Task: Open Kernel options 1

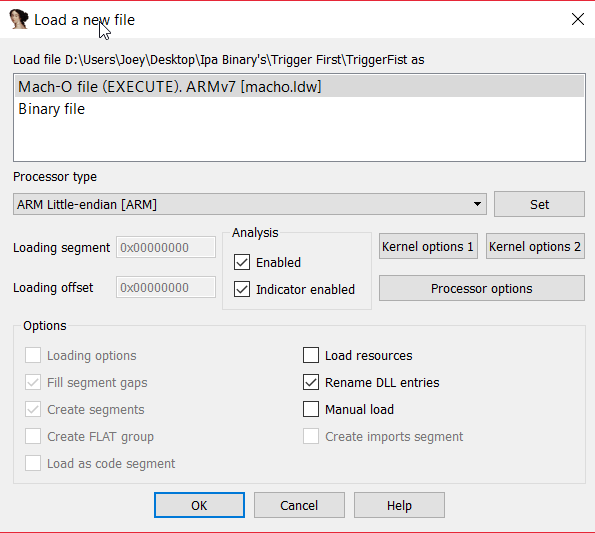Action: pos(428,247)
